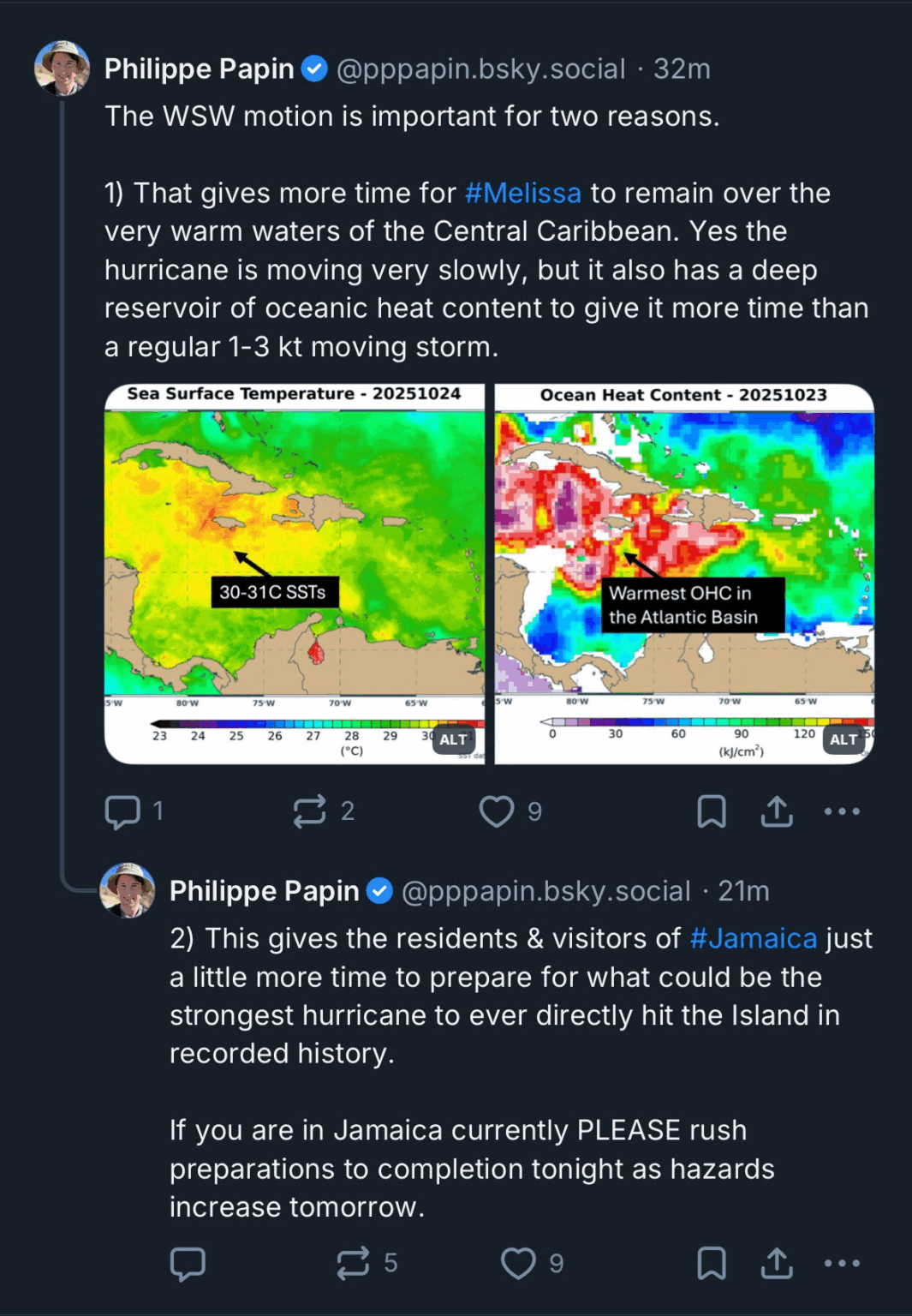Screen dimensions: 912x1316
Task: Share the first post
Action: pos(777,811)
